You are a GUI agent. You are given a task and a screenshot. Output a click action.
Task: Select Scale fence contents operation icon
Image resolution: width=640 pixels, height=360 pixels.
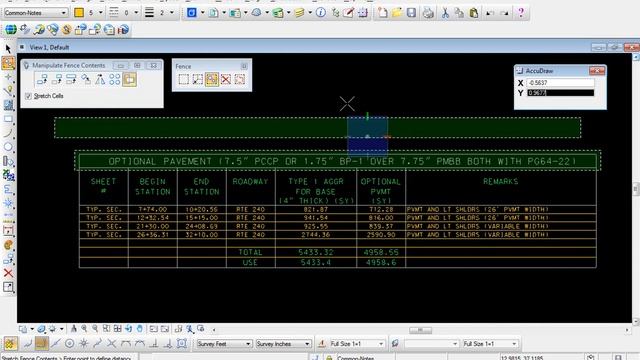click(x=71, y=80)
